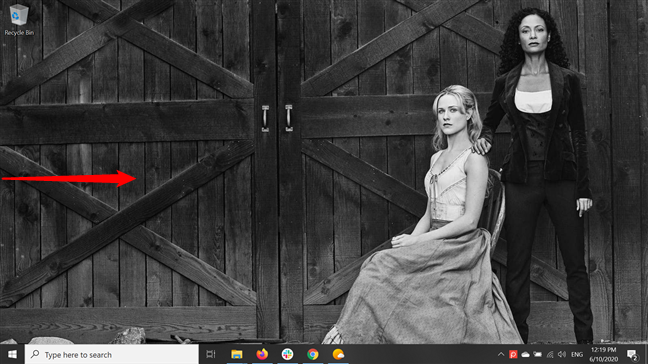Open Firefox from the taskbar
This screenshot has width=648, height=364.
pos(262,354)
